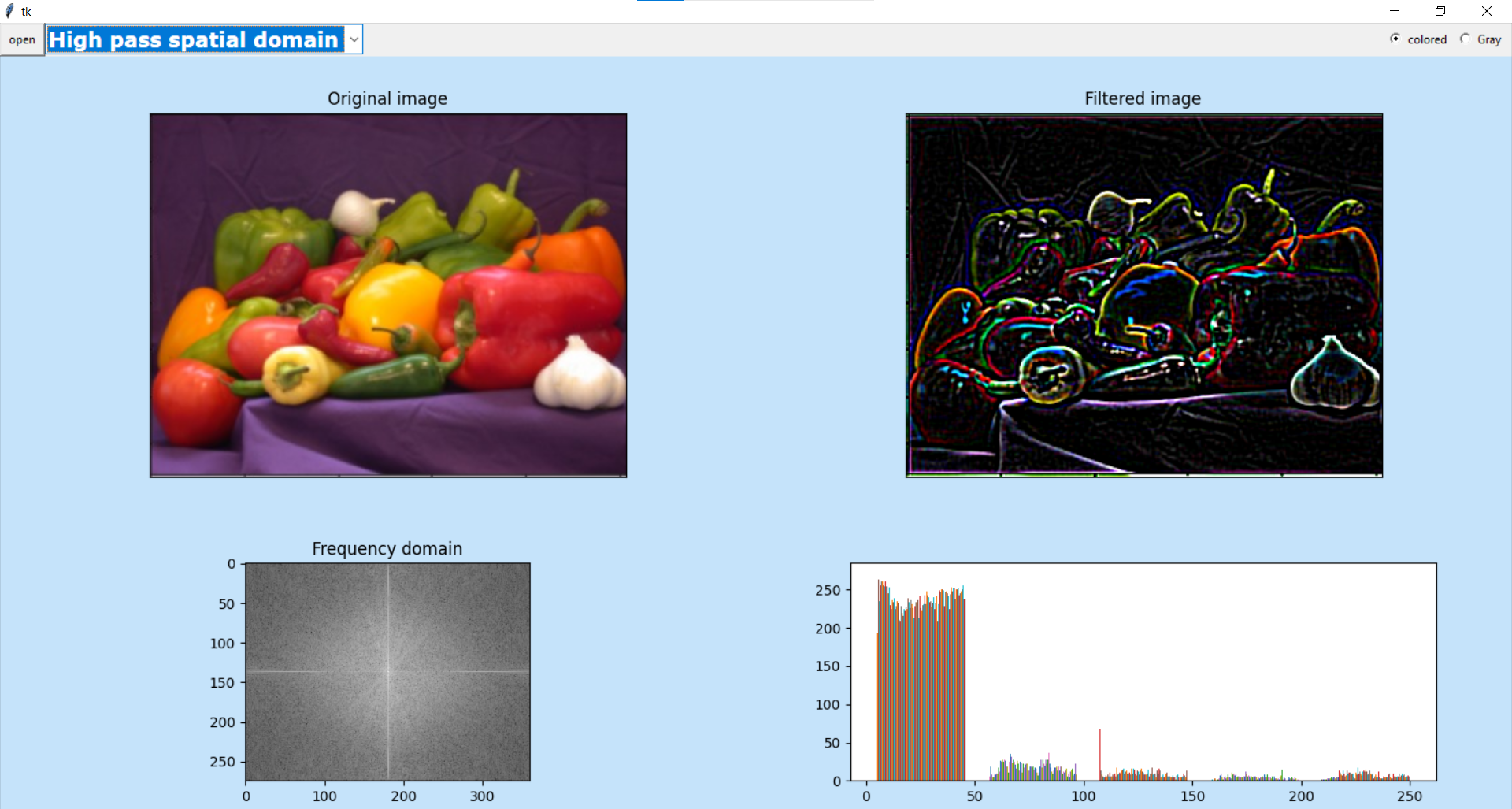This screenshot has height=809, width=1512.
Task: Click the selected 'High pass spatial domain' text field
Action: [x=195, y=39]
